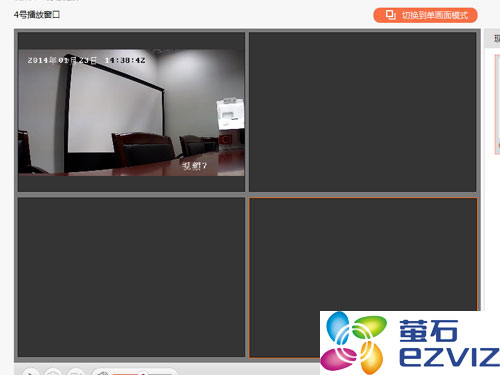Mute audio using the speaker icon

(x=103, y=373)
